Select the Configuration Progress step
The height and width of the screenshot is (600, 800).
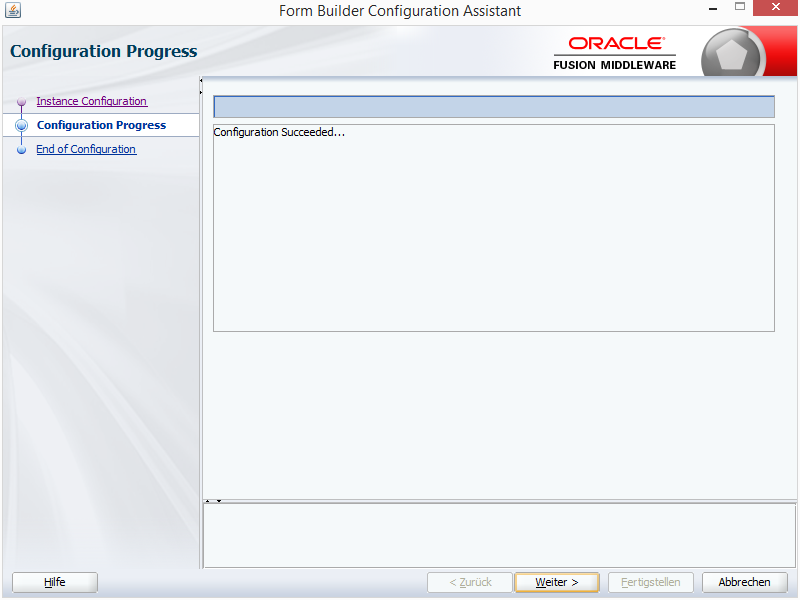coord(102,125)
